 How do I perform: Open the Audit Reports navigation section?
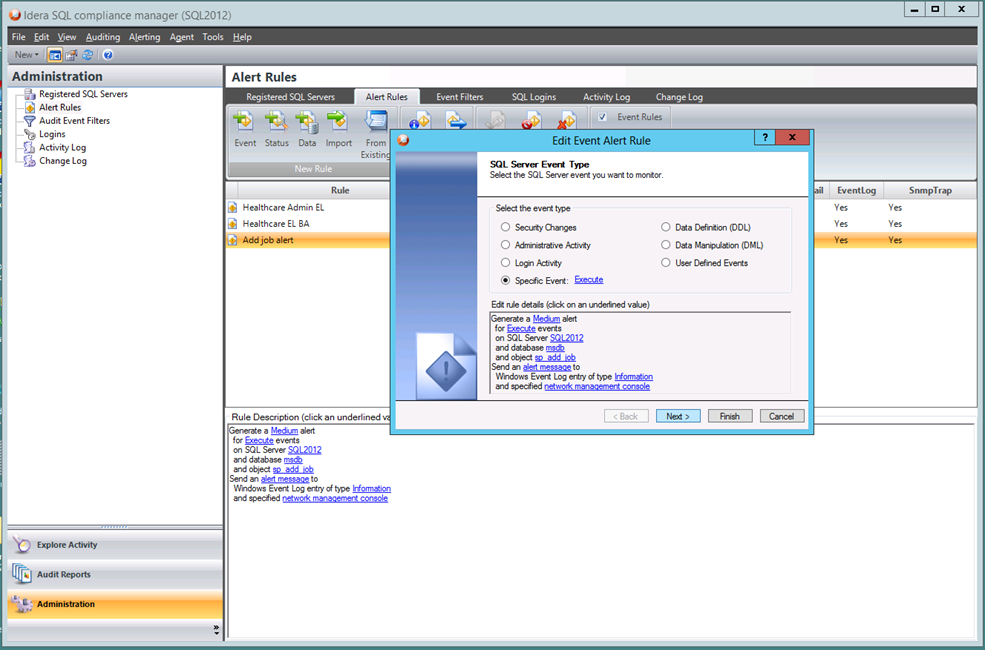(x=64, y=575)
